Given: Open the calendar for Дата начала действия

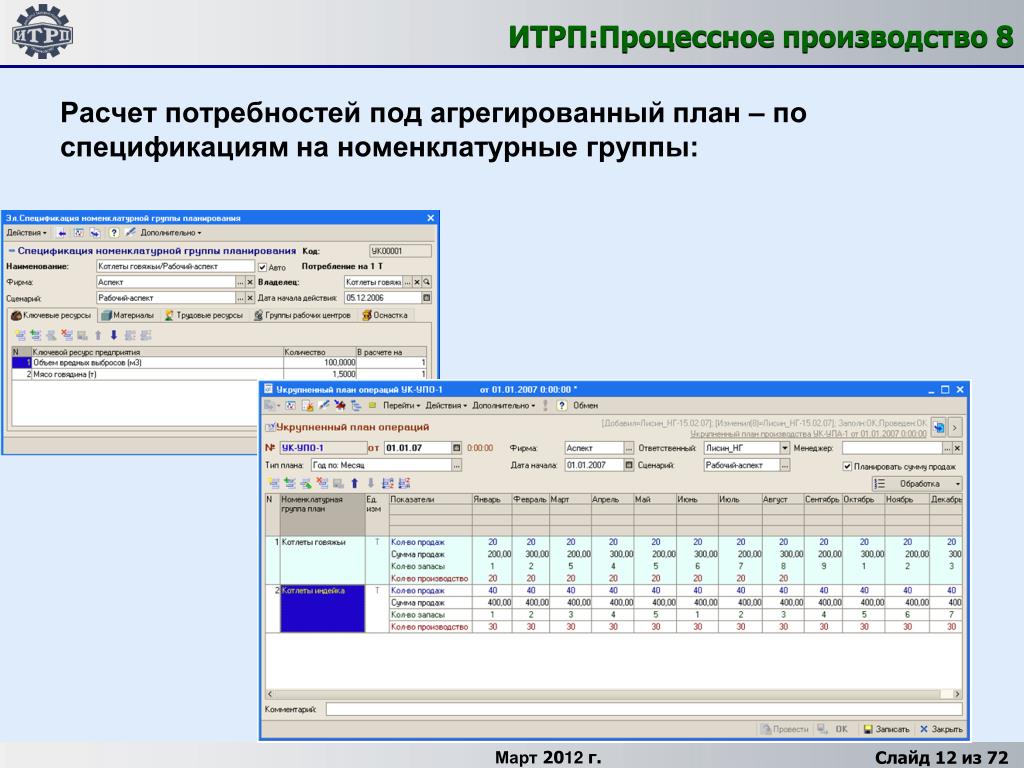Looking at the screenshot, I should [x=426, y=298].
